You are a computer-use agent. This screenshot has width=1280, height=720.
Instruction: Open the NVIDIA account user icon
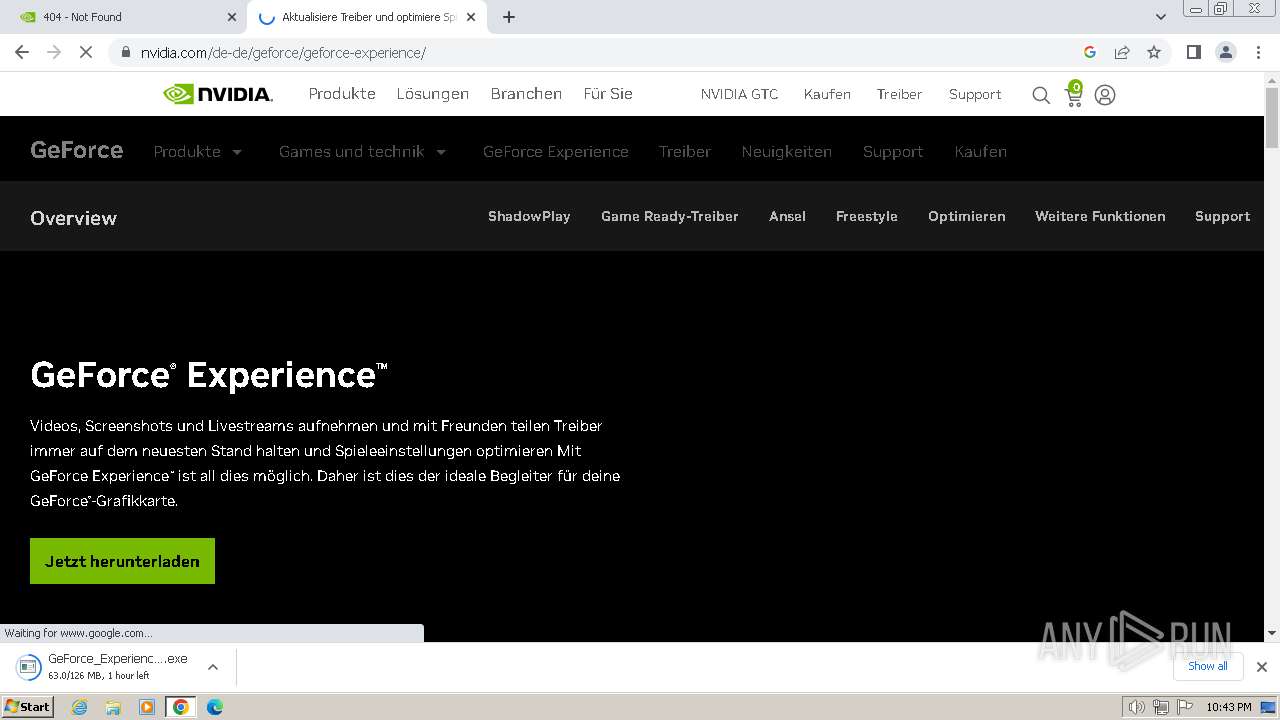point(1105,95)
